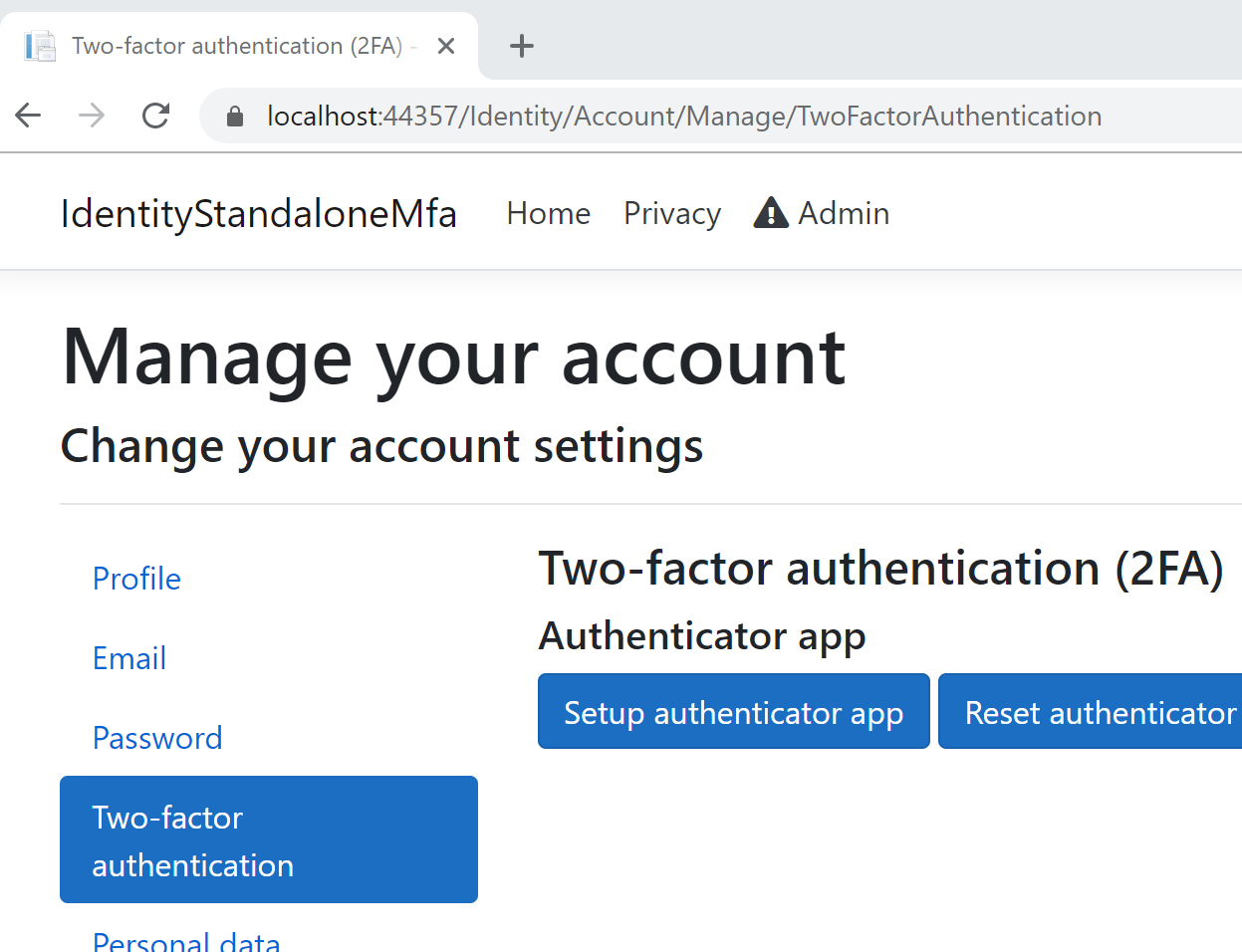Reload the page with the refresh icon
This screenshot has height=952, width=1242.
point(155,115)
